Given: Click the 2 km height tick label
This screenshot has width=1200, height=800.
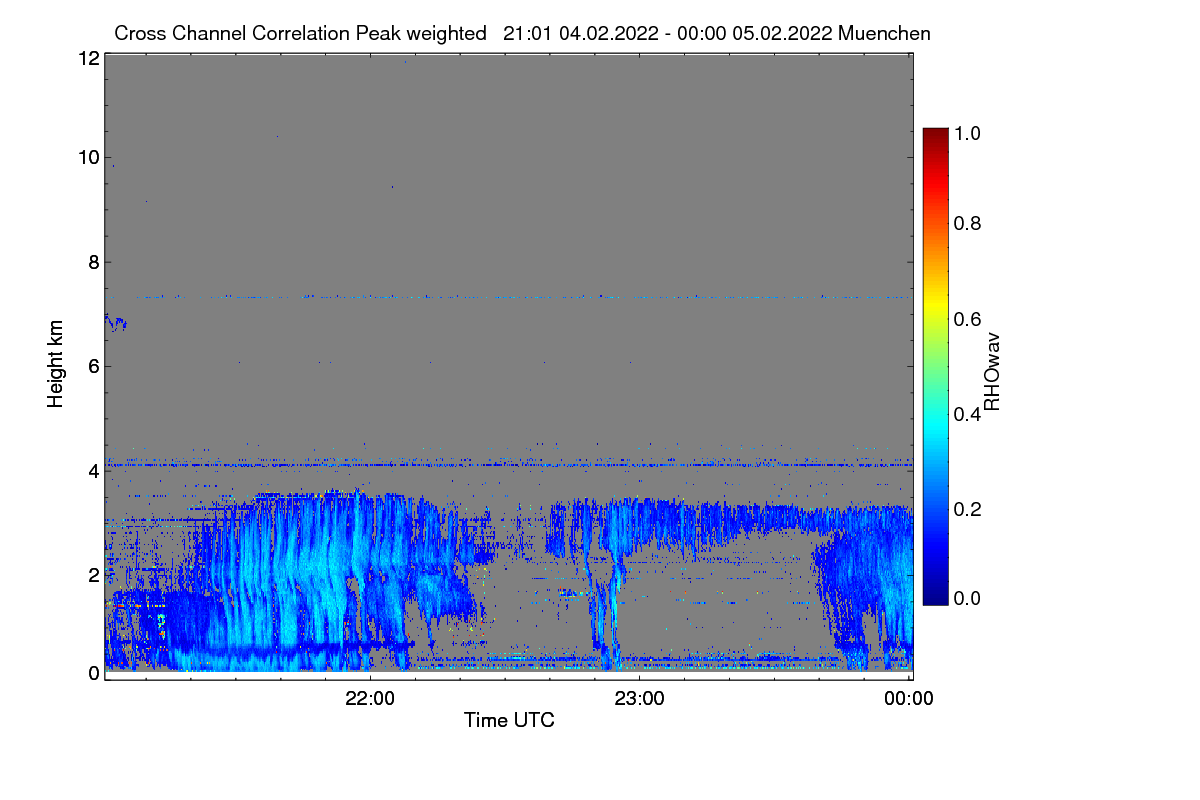Looking at the screenshot, I should (x=93, y=574).
